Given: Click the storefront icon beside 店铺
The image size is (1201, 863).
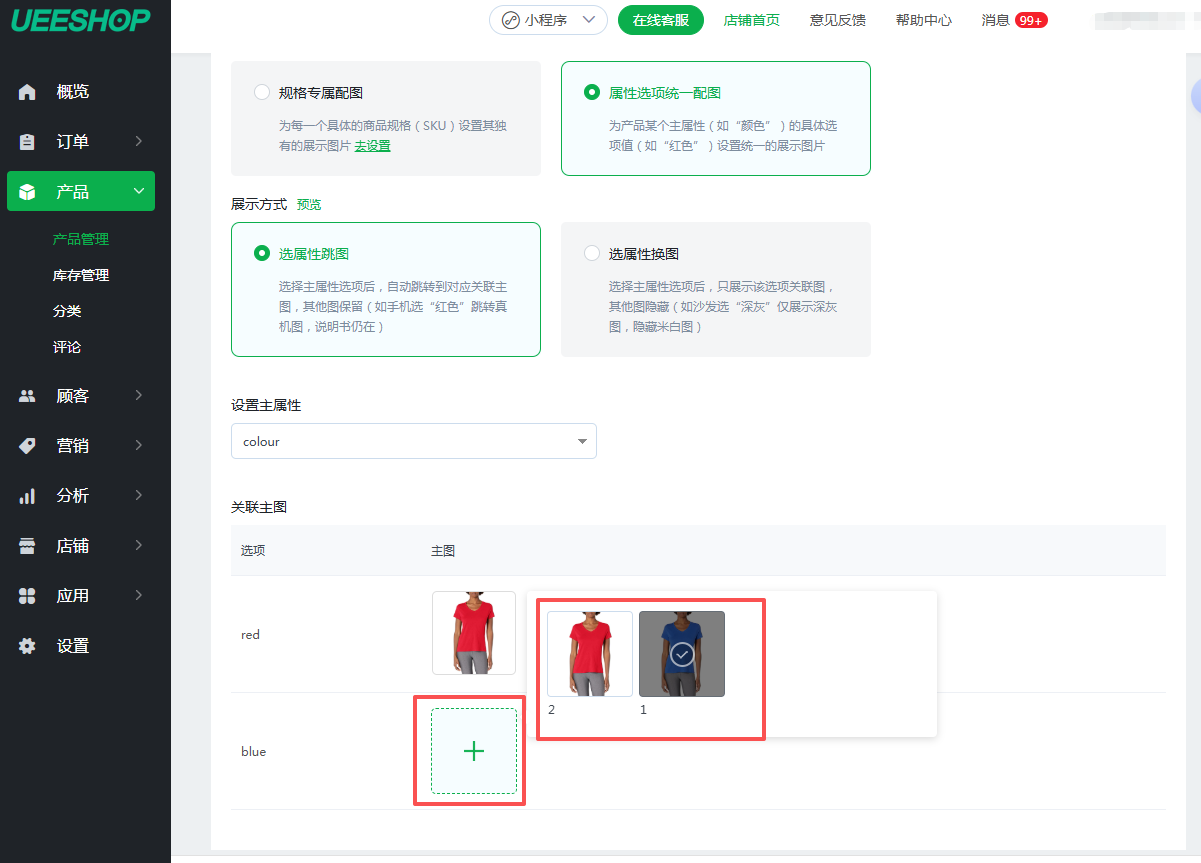Looking at the screenshot, I should pyautogui.click(x=28, y=546).
